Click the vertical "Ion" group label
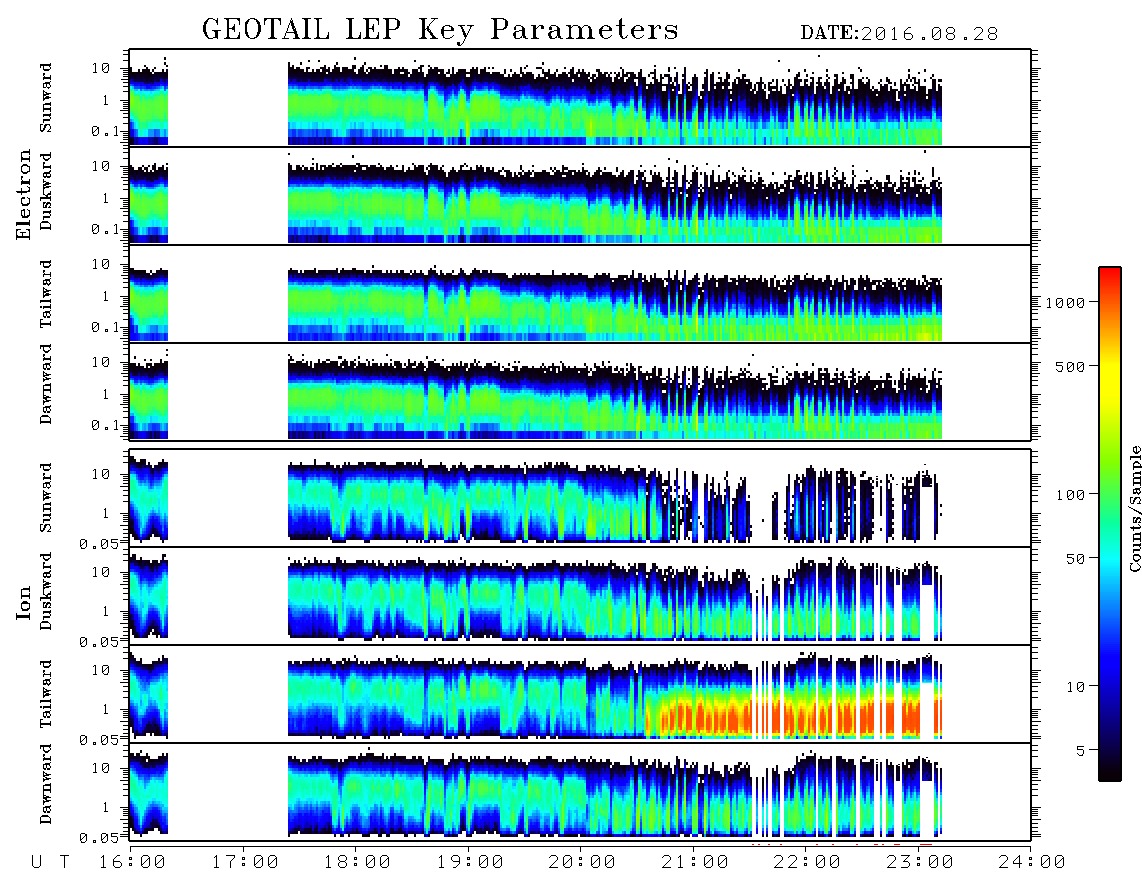Screen dimensions: 1142x880 click(23, 602)
